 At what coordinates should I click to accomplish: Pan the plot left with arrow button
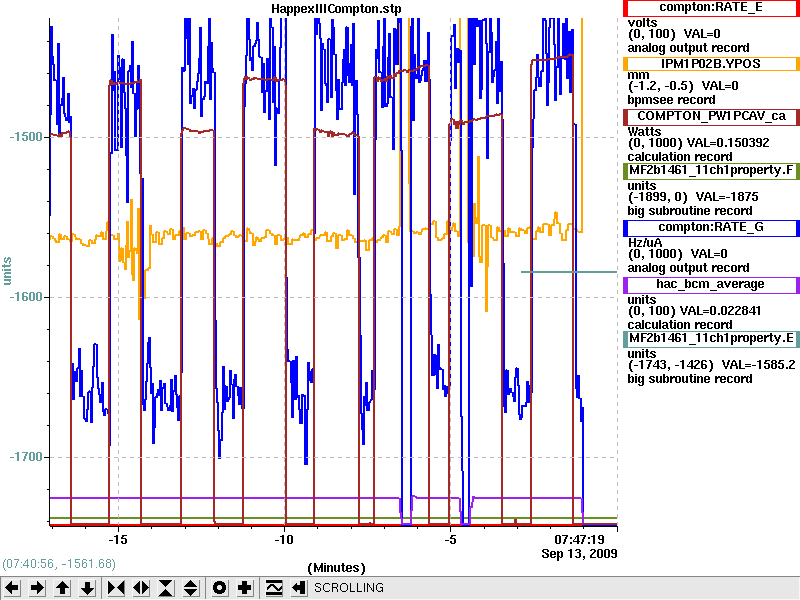point(12,588)
